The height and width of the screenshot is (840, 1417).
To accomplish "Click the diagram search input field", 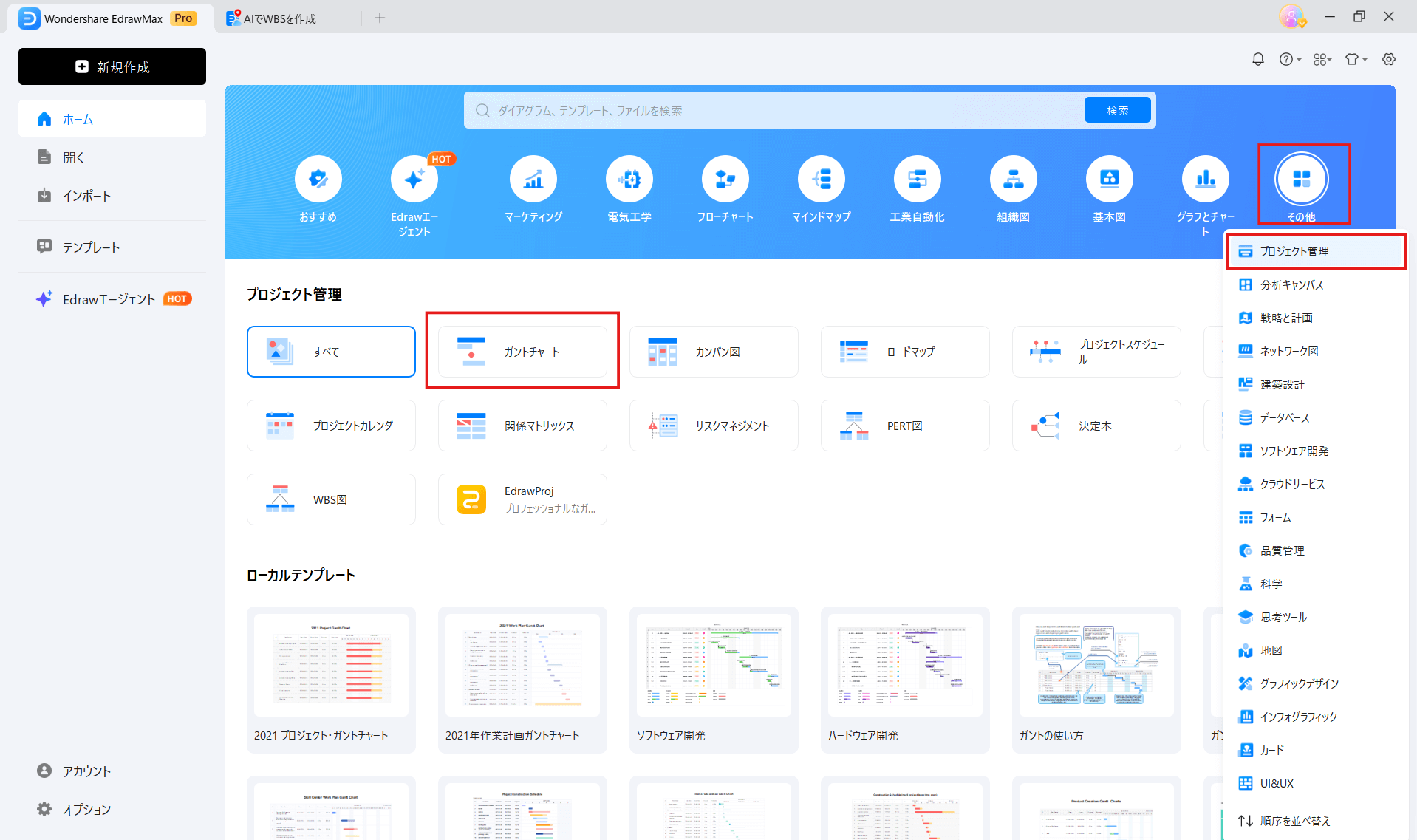I will [x=776, y=110].
